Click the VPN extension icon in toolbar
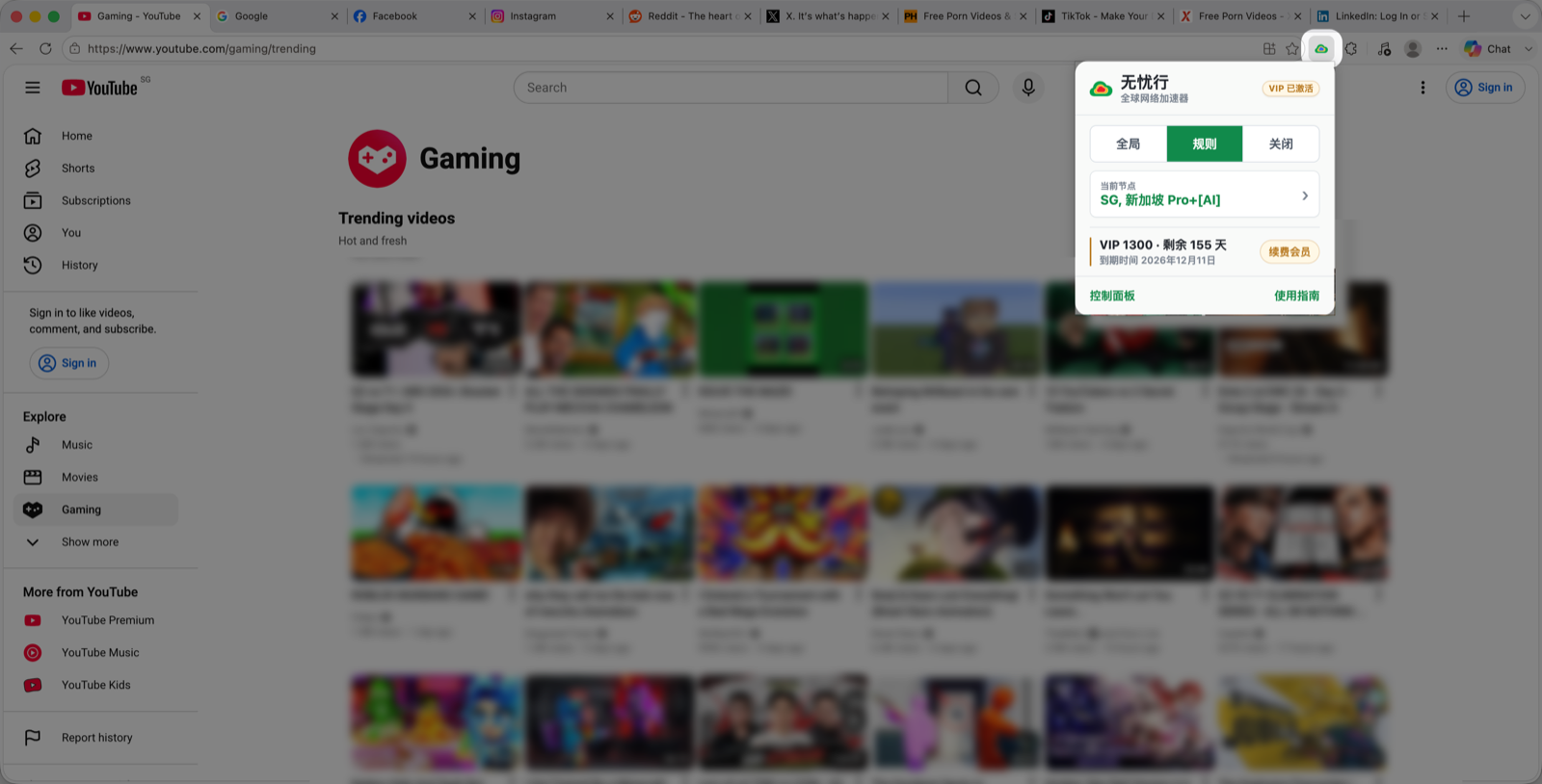 (1321, 49)
